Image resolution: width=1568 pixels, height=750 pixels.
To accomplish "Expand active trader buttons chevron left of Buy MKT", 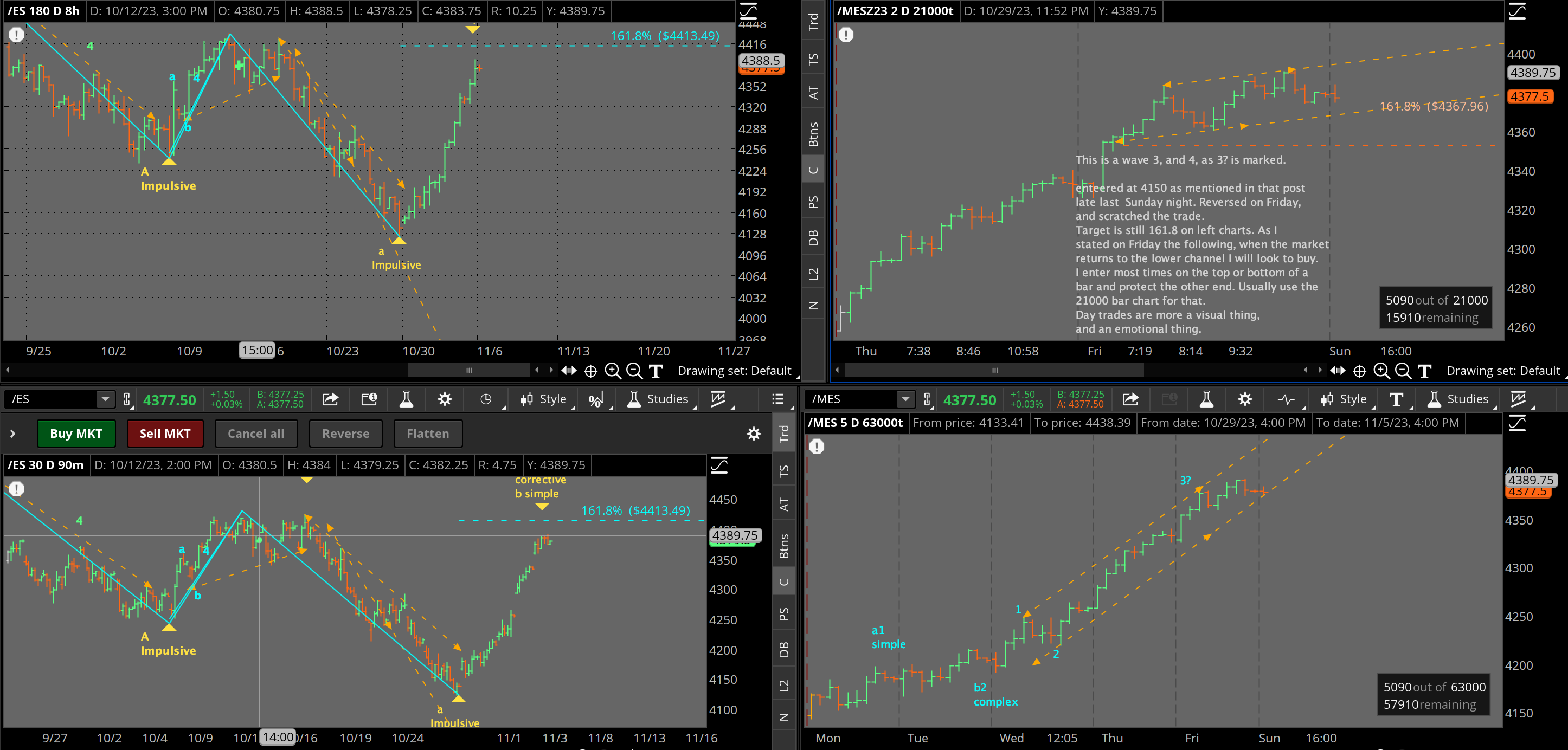I will (x=13, y=434).
